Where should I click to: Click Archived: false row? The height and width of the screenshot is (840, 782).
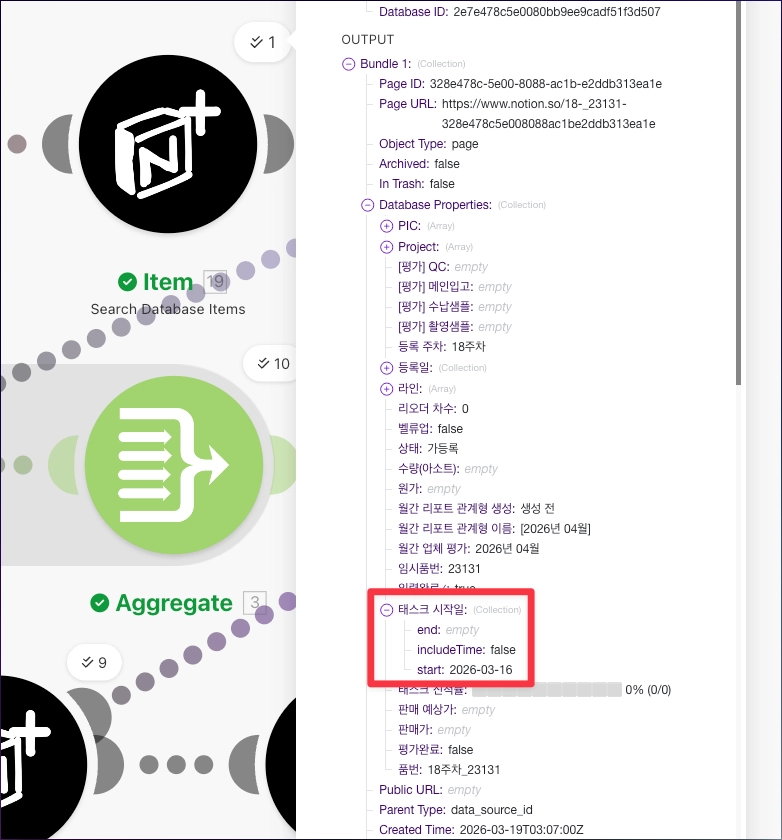tap(419, 163)
